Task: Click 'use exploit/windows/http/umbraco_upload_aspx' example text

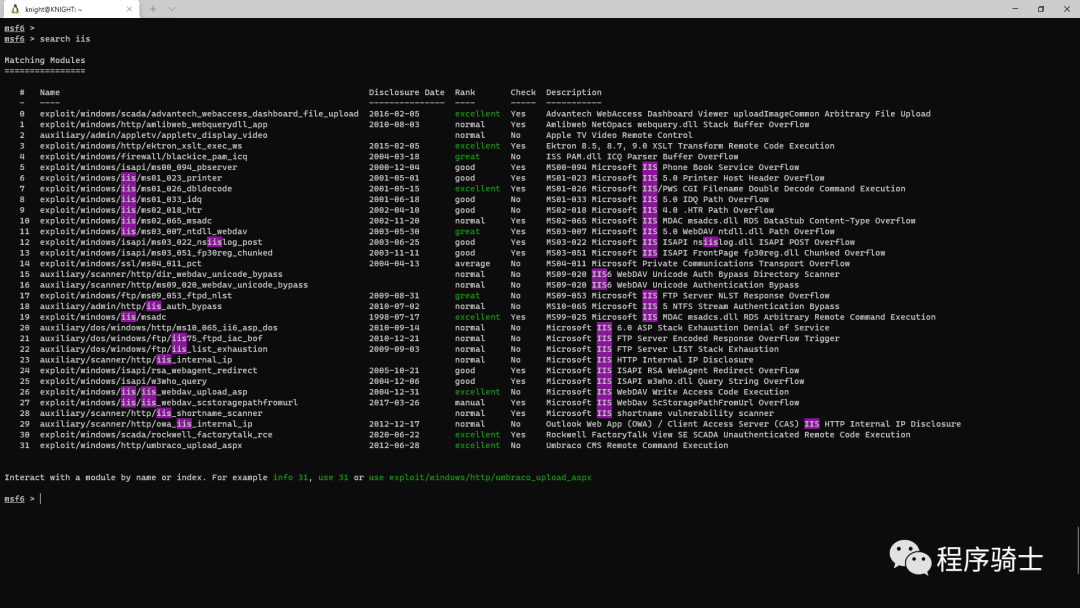Action: [480, 477]
